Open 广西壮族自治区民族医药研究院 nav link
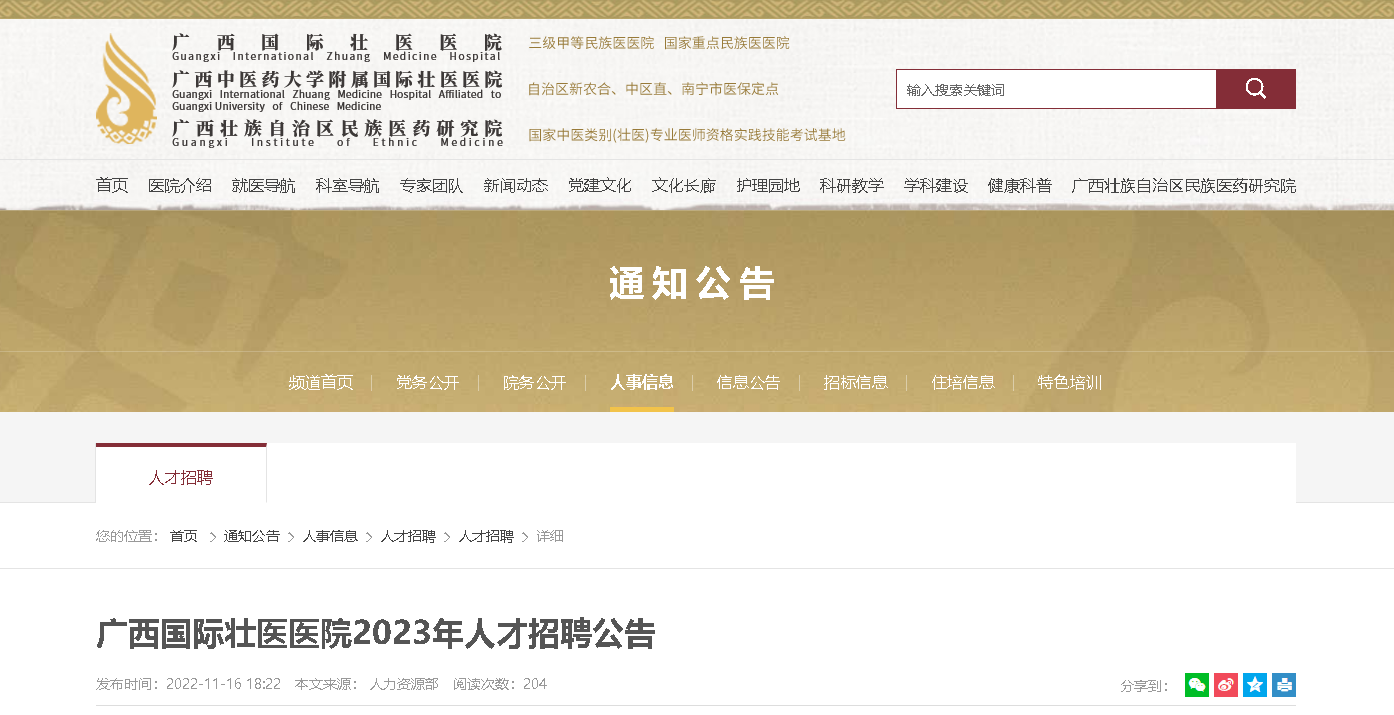This screenshot has height=715, width=1394. click(1184, 186)
